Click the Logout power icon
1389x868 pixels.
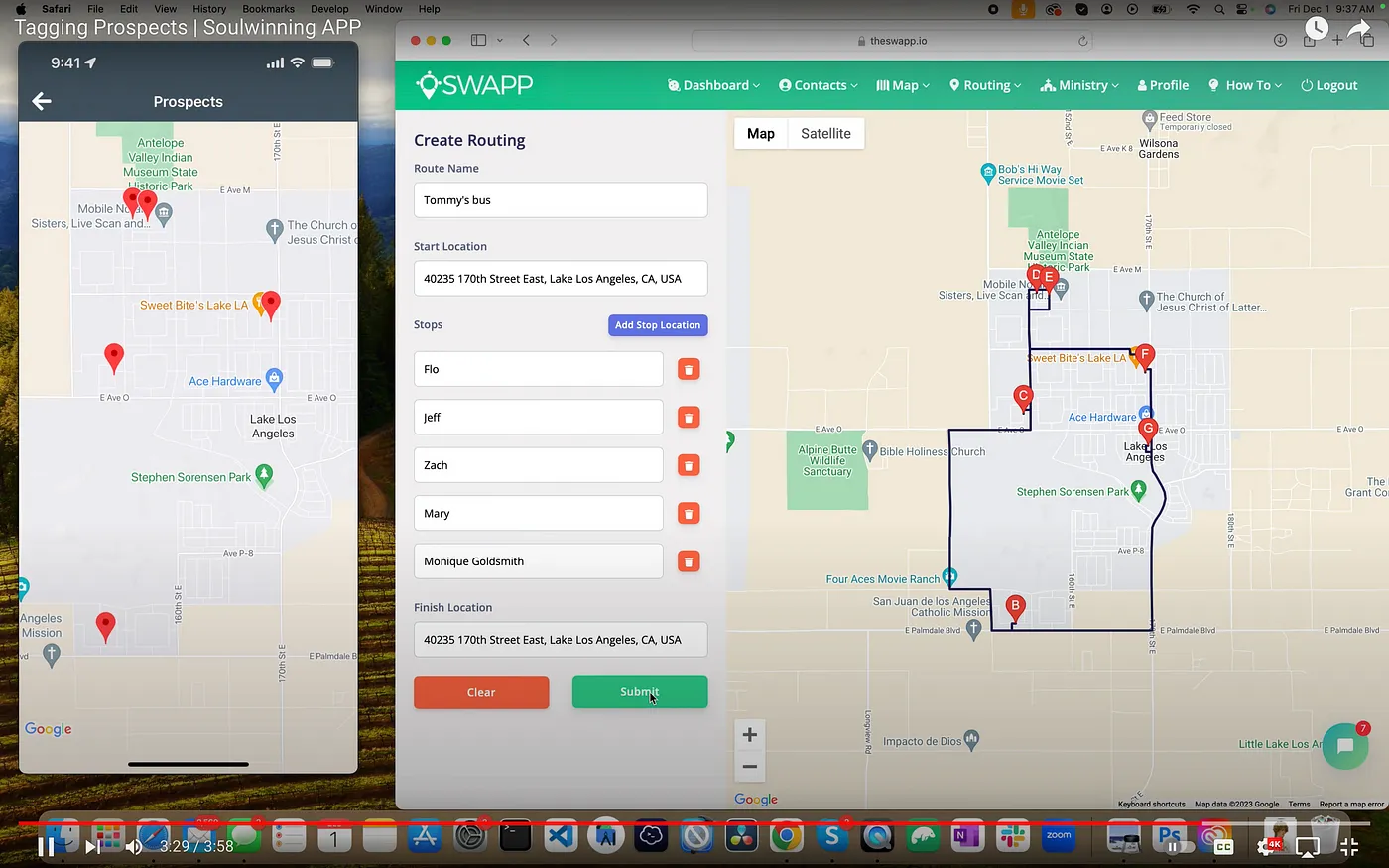pos(1307,85)
